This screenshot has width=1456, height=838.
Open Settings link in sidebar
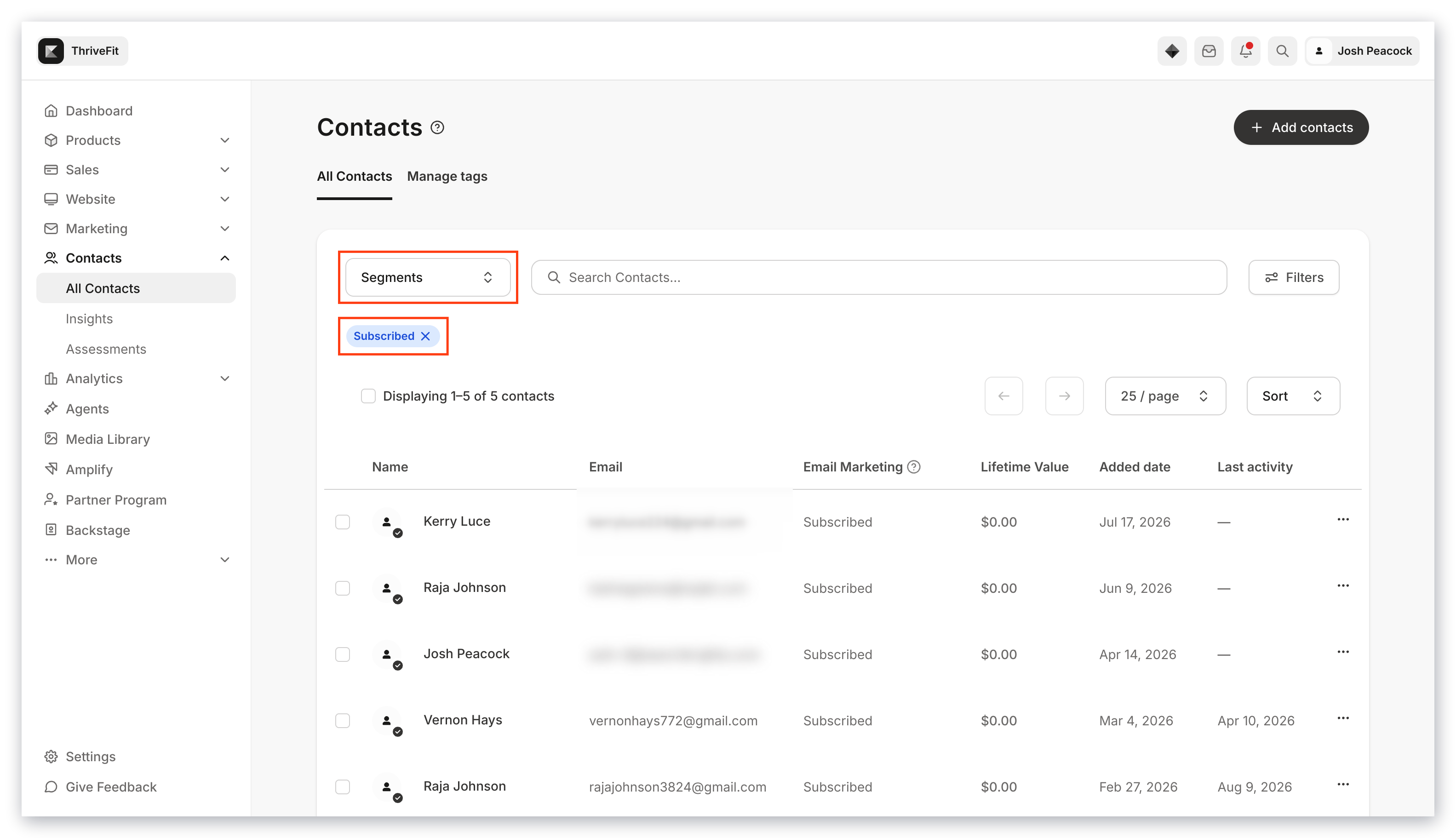90,756
